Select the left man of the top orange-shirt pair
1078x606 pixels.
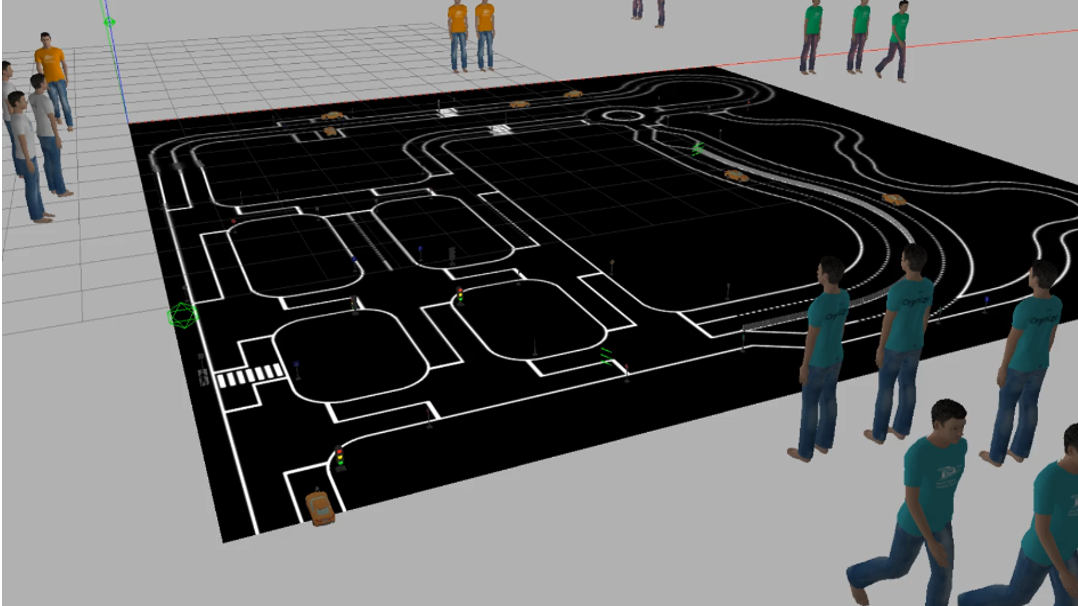(458, 35)
